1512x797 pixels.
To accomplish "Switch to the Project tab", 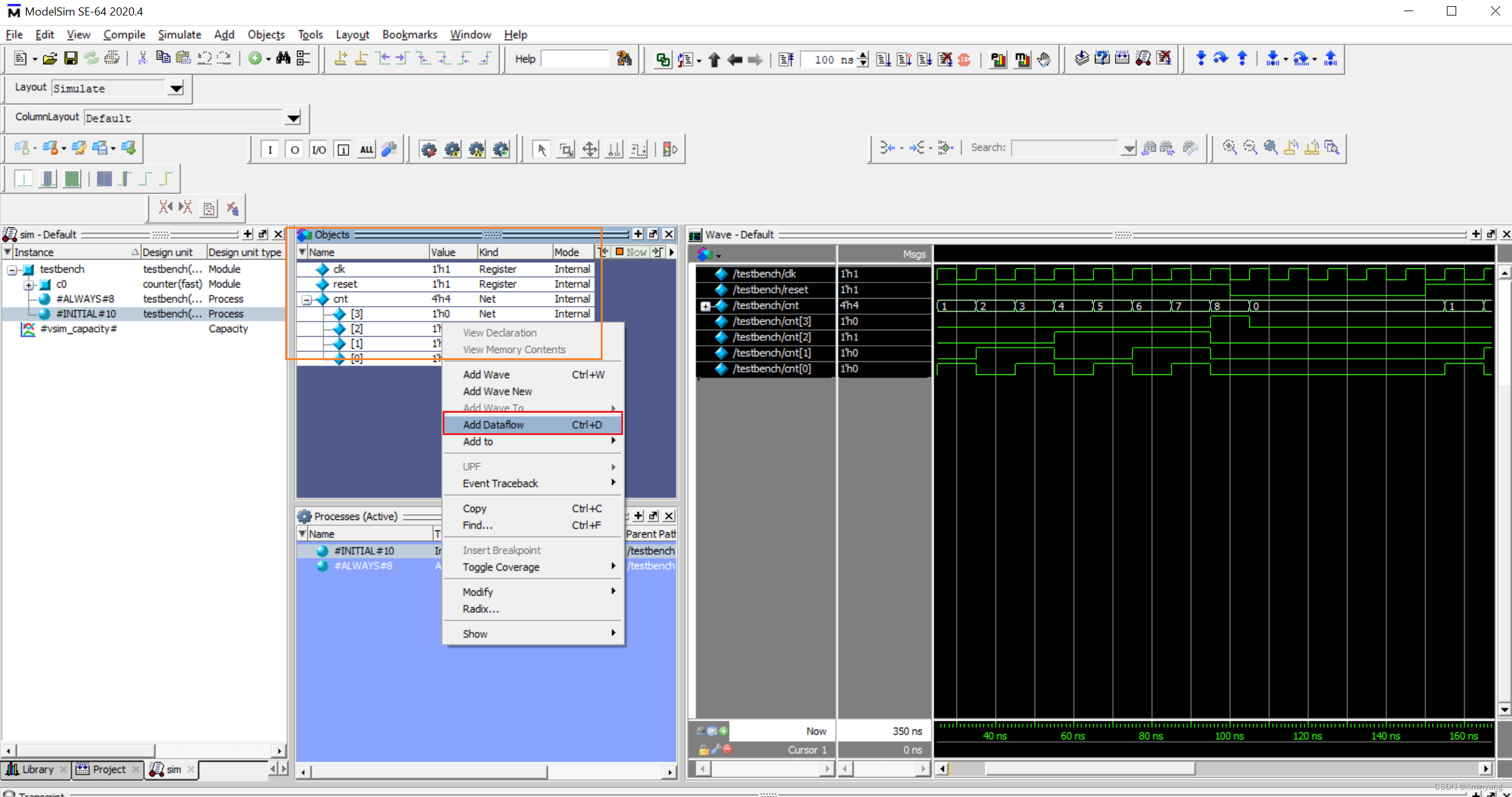I will [x=108, y=769].
